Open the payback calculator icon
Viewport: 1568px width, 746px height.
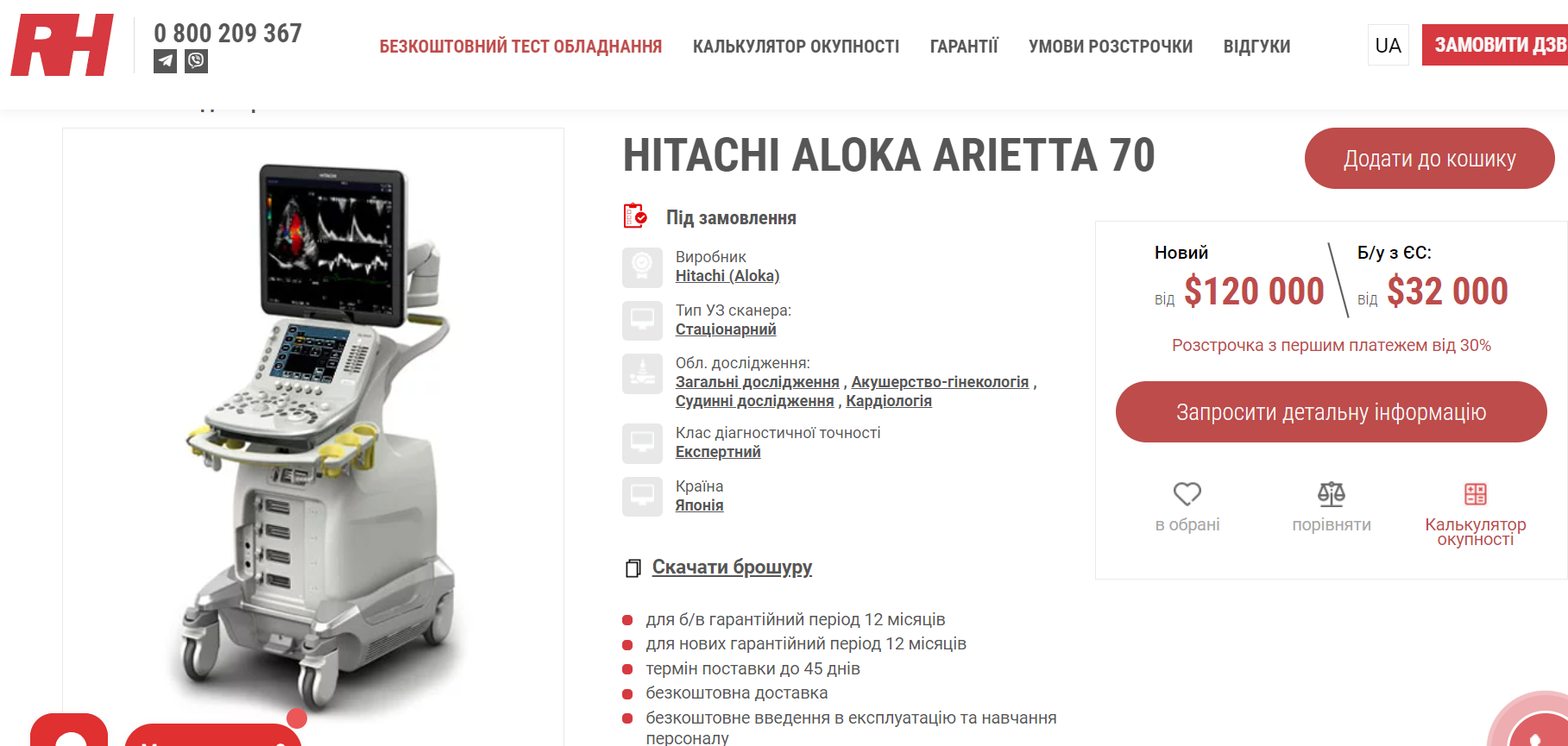pyautogui.click(x=1476, y=494)
